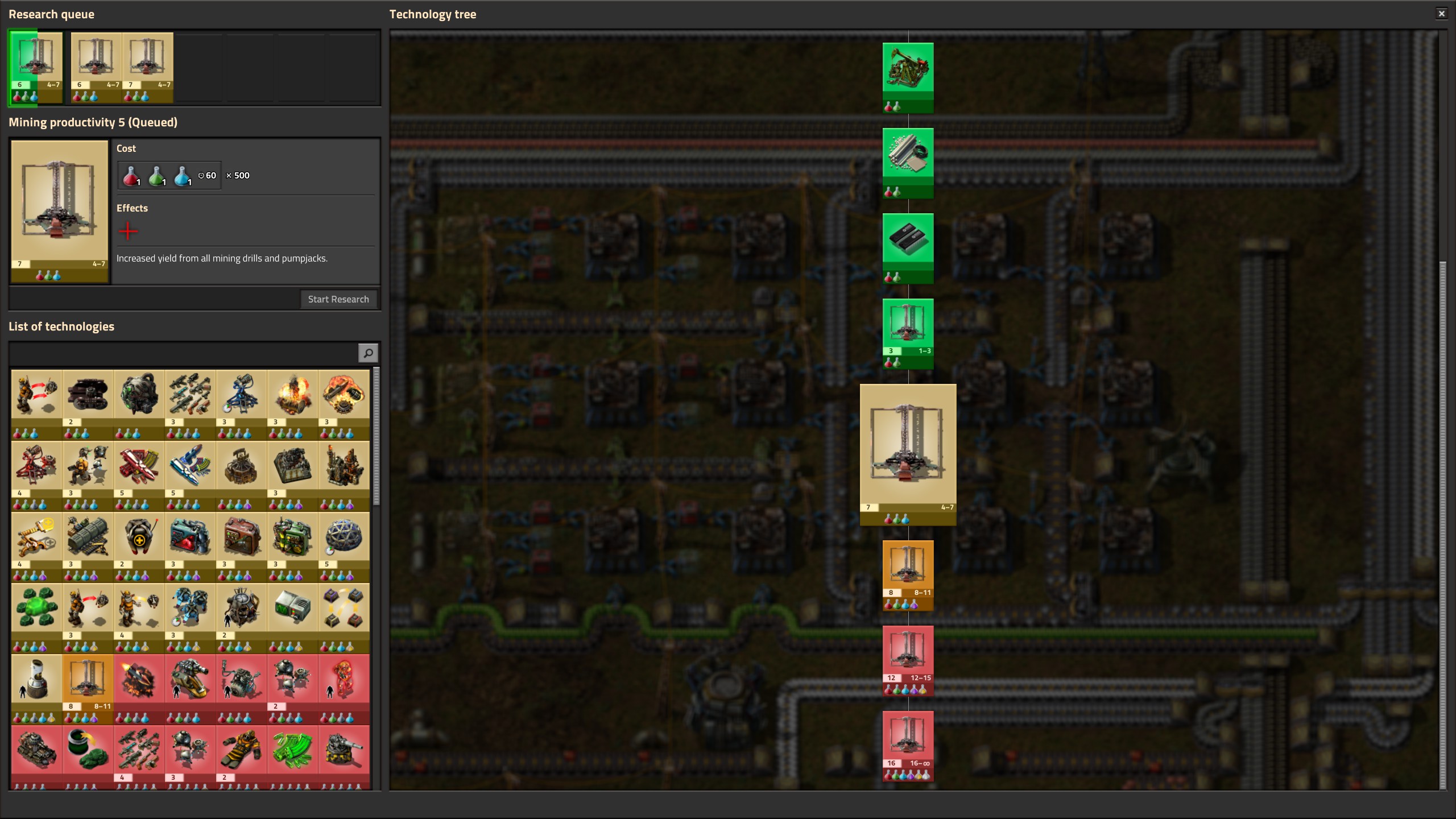Select first Mining productivity item in research queue

(36, 67)
